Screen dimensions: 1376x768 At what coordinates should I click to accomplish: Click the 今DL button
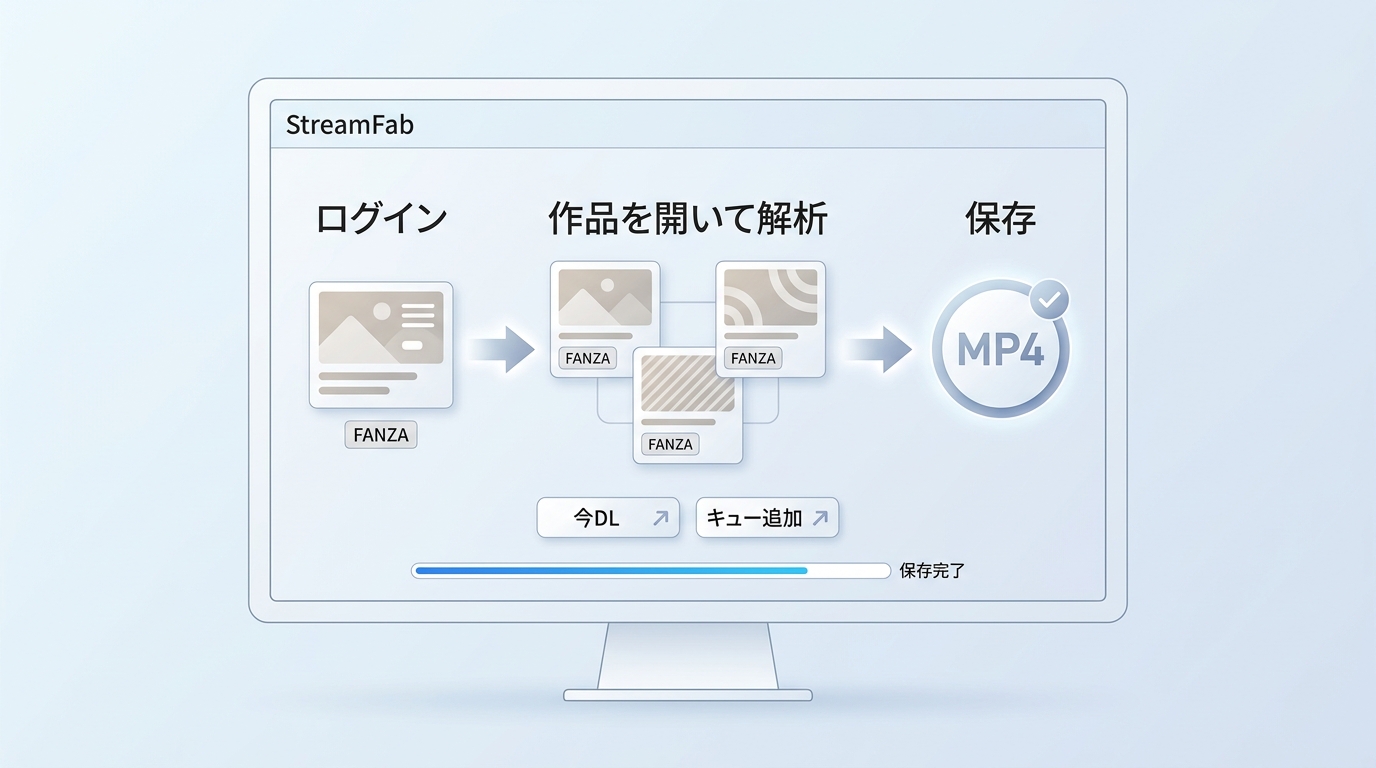pyautogui.click(x=608, y=518)
